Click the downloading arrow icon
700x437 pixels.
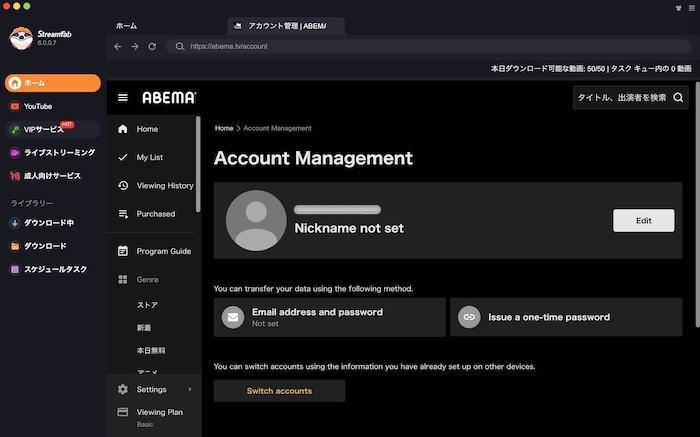15,223
